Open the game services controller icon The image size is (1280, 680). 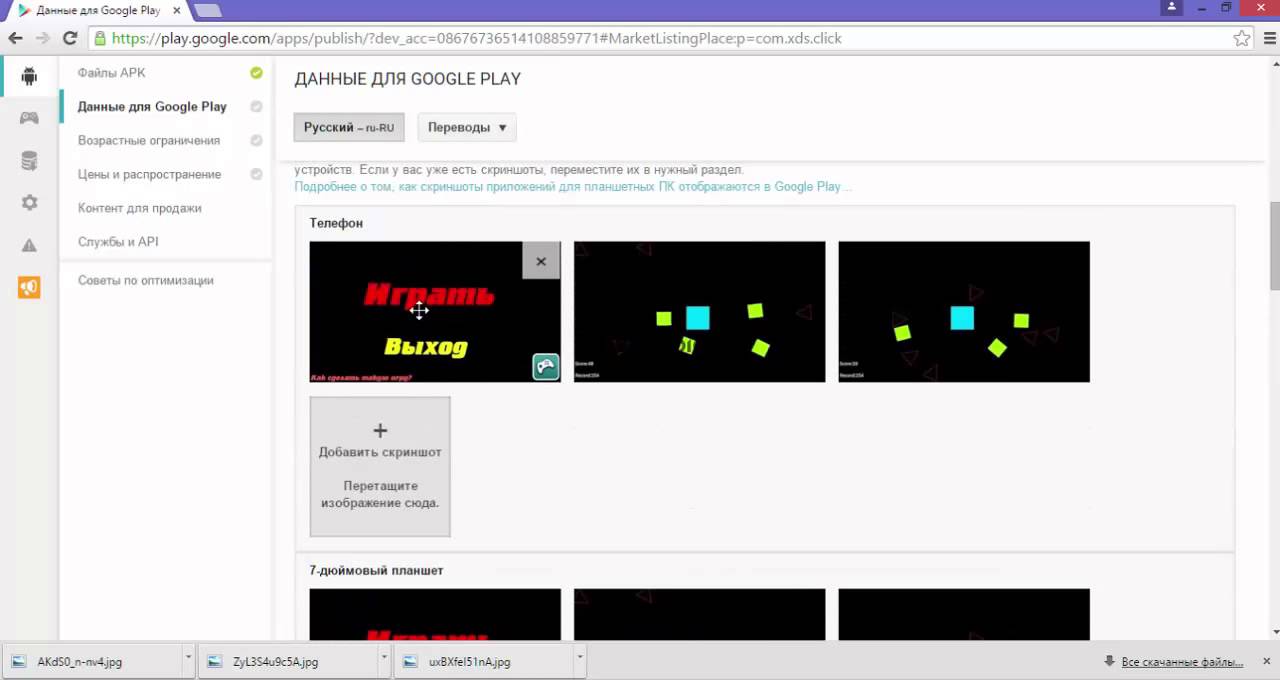29,118
